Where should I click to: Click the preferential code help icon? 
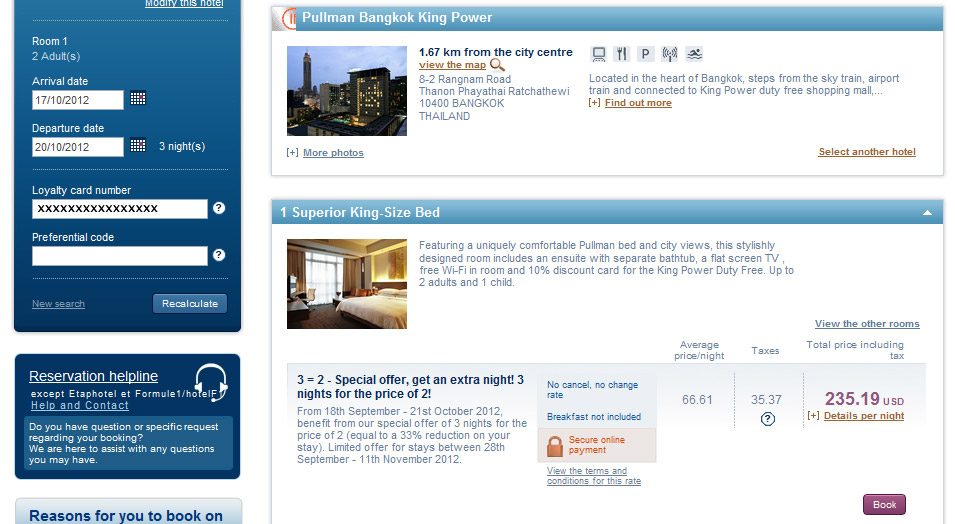point(219,255)
